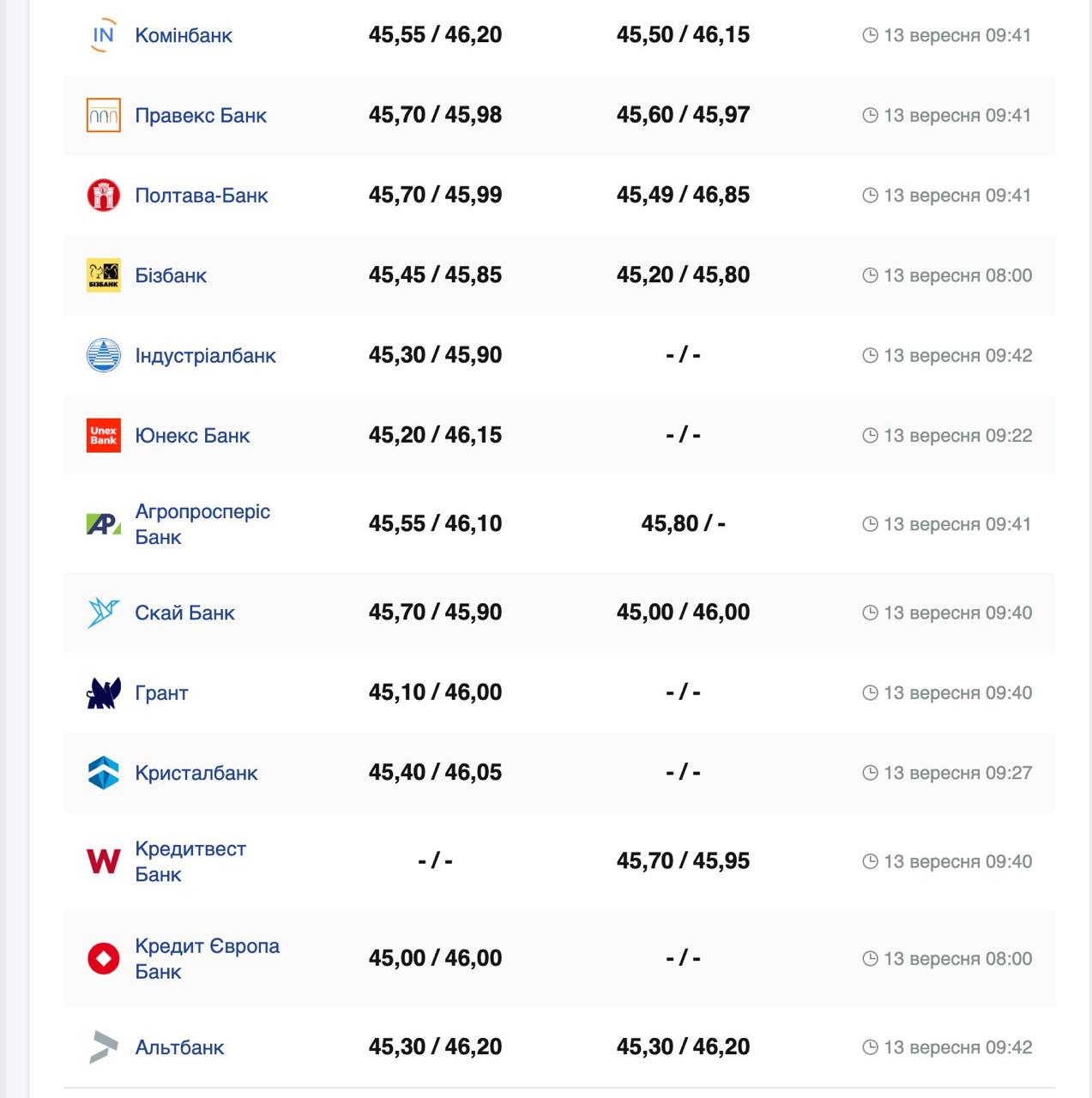Click the Бізбанк yellow logo icon

click(103, 275)
